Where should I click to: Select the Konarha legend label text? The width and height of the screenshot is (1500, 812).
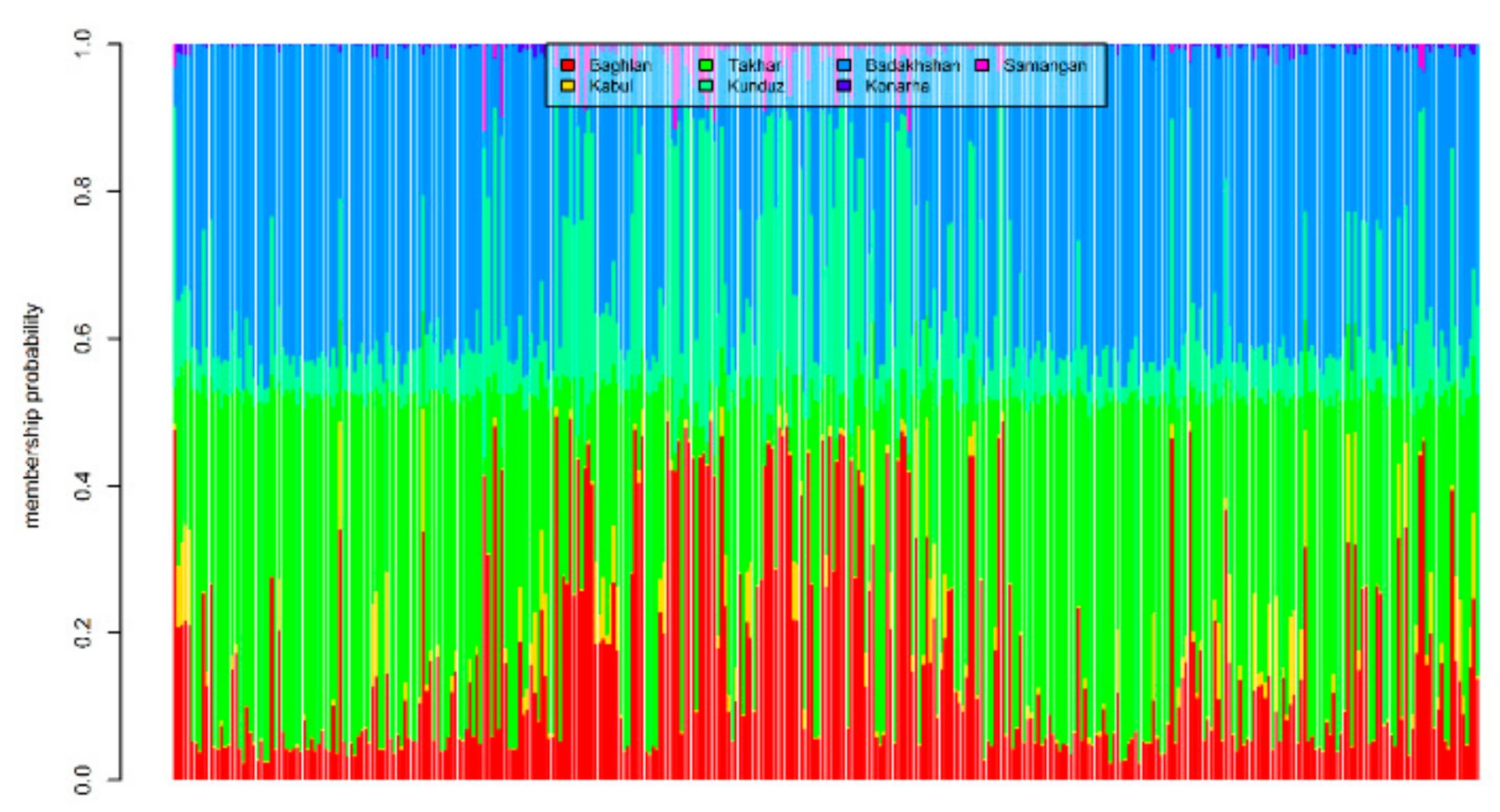(x=898, y=84)
